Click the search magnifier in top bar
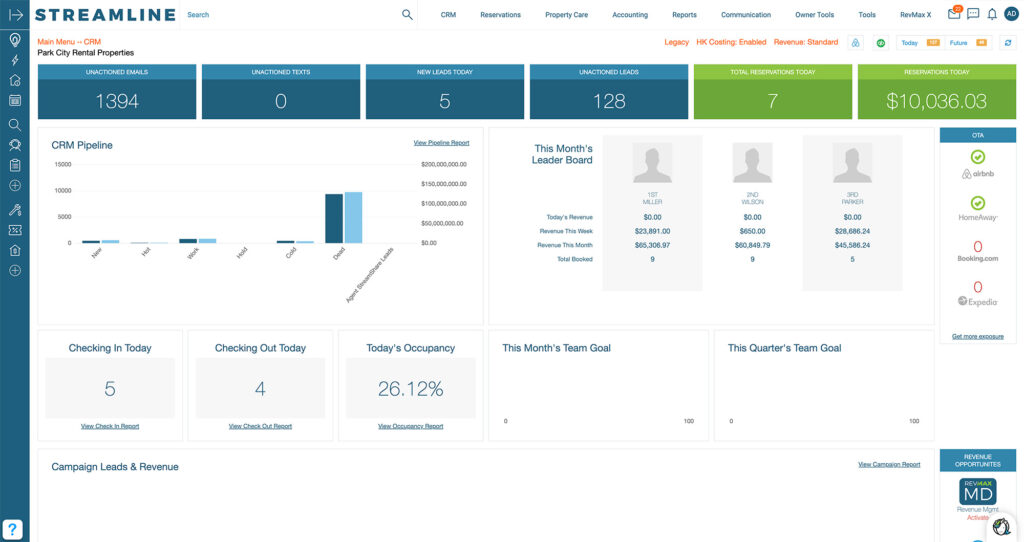1024x542 pixels. point(407,14)
